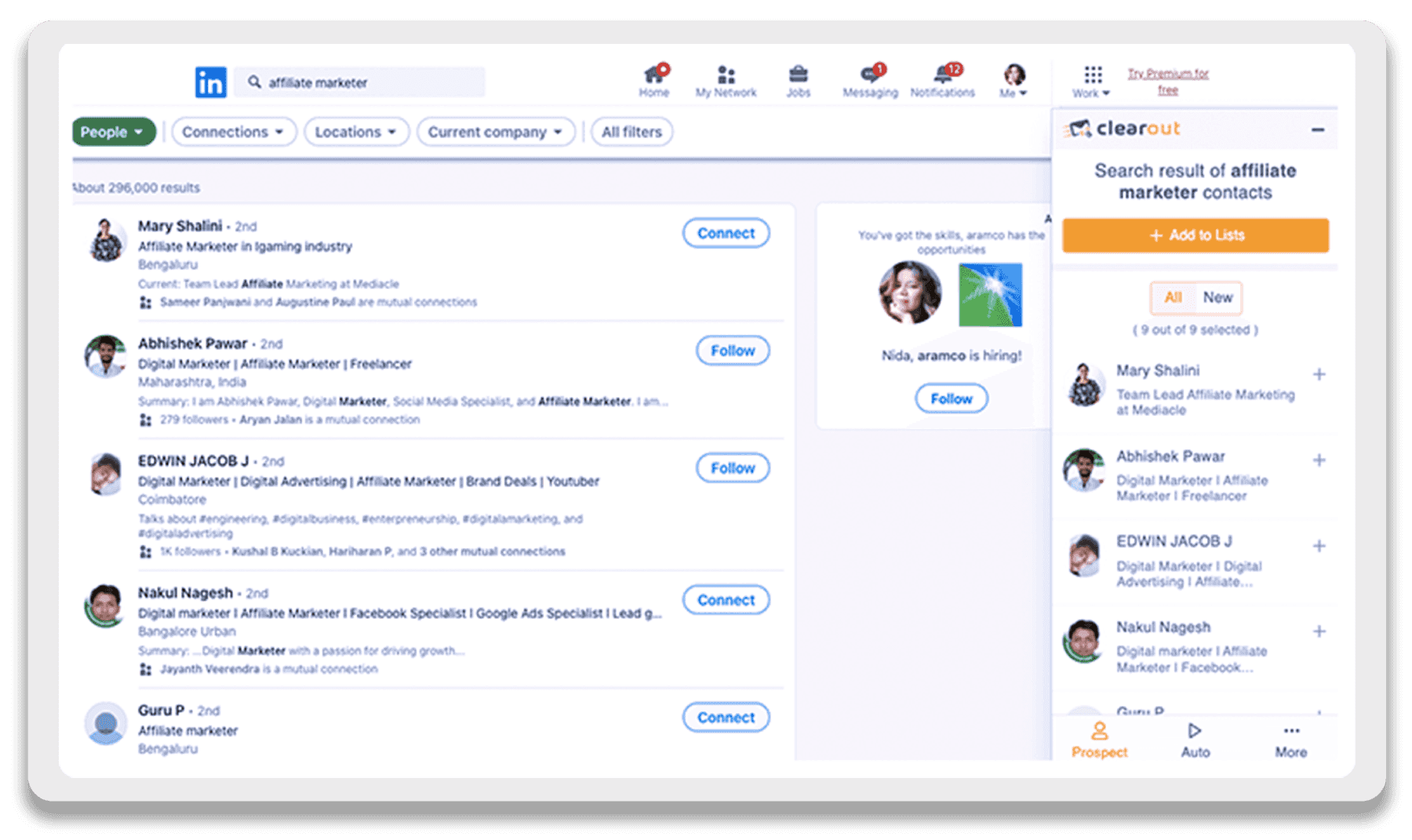Expand the Locations filter
The width and height of the screenshot is (1412, 840).
tap(356, 132)
